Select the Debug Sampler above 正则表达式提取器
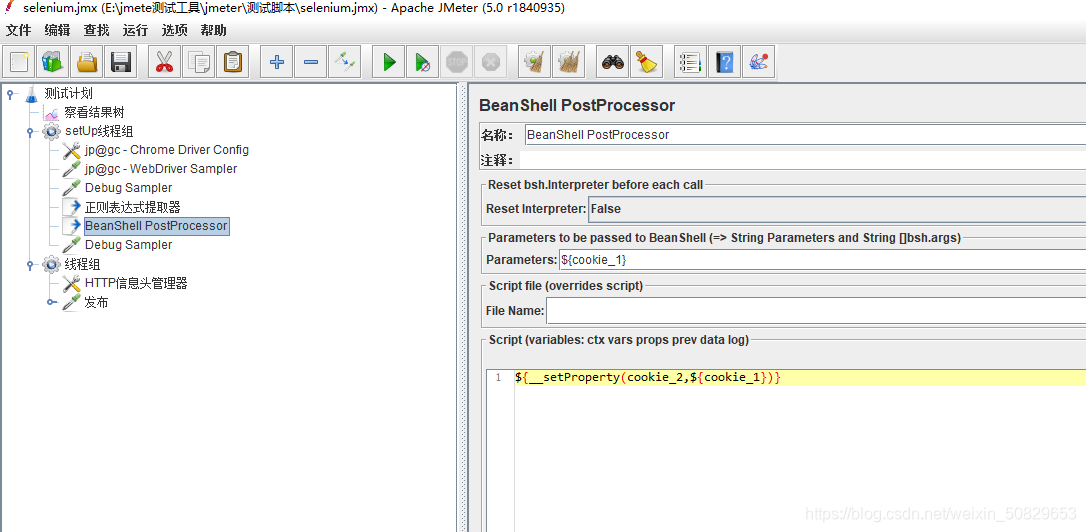 coord(128,188)
